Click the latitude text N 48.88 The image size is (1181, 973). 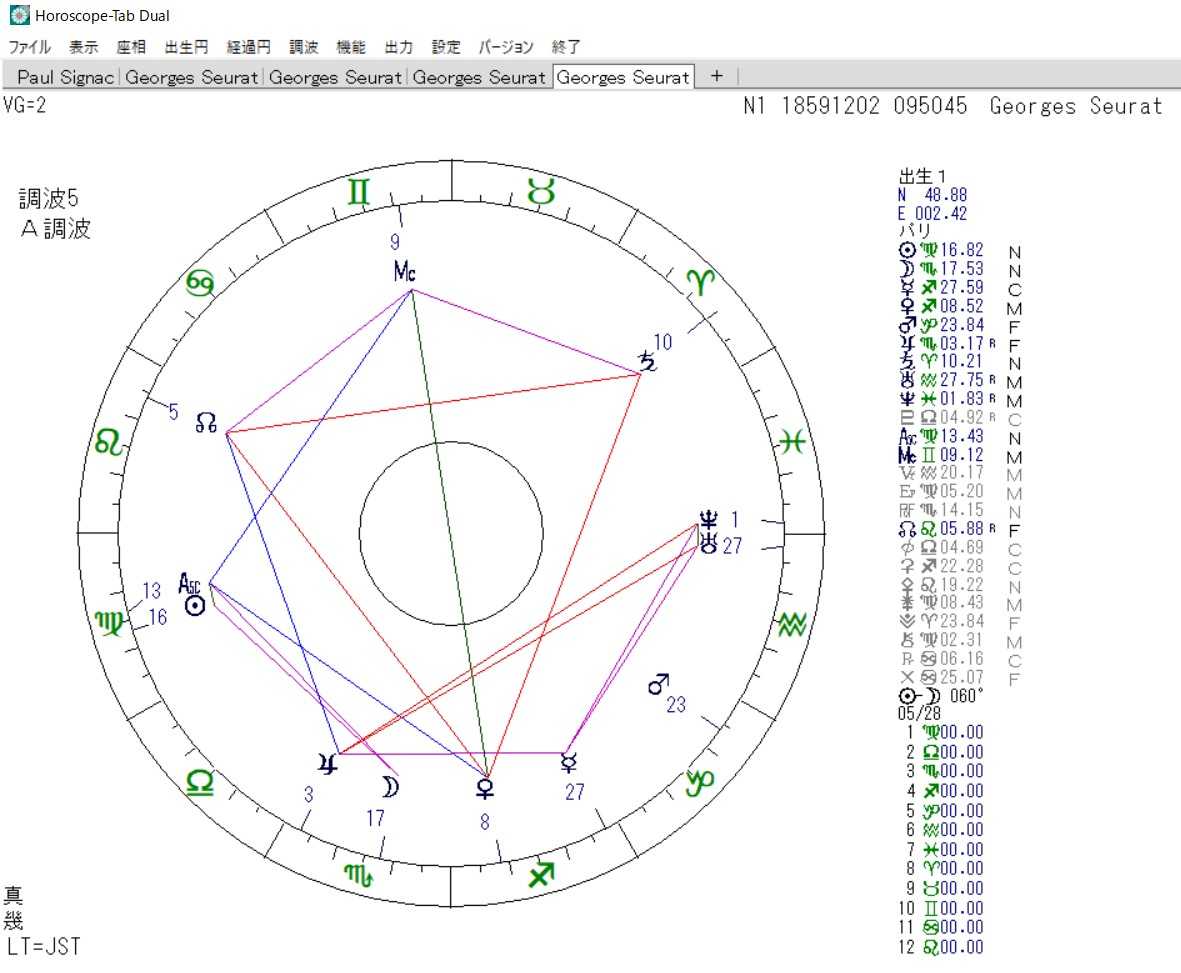click(932, 195)
